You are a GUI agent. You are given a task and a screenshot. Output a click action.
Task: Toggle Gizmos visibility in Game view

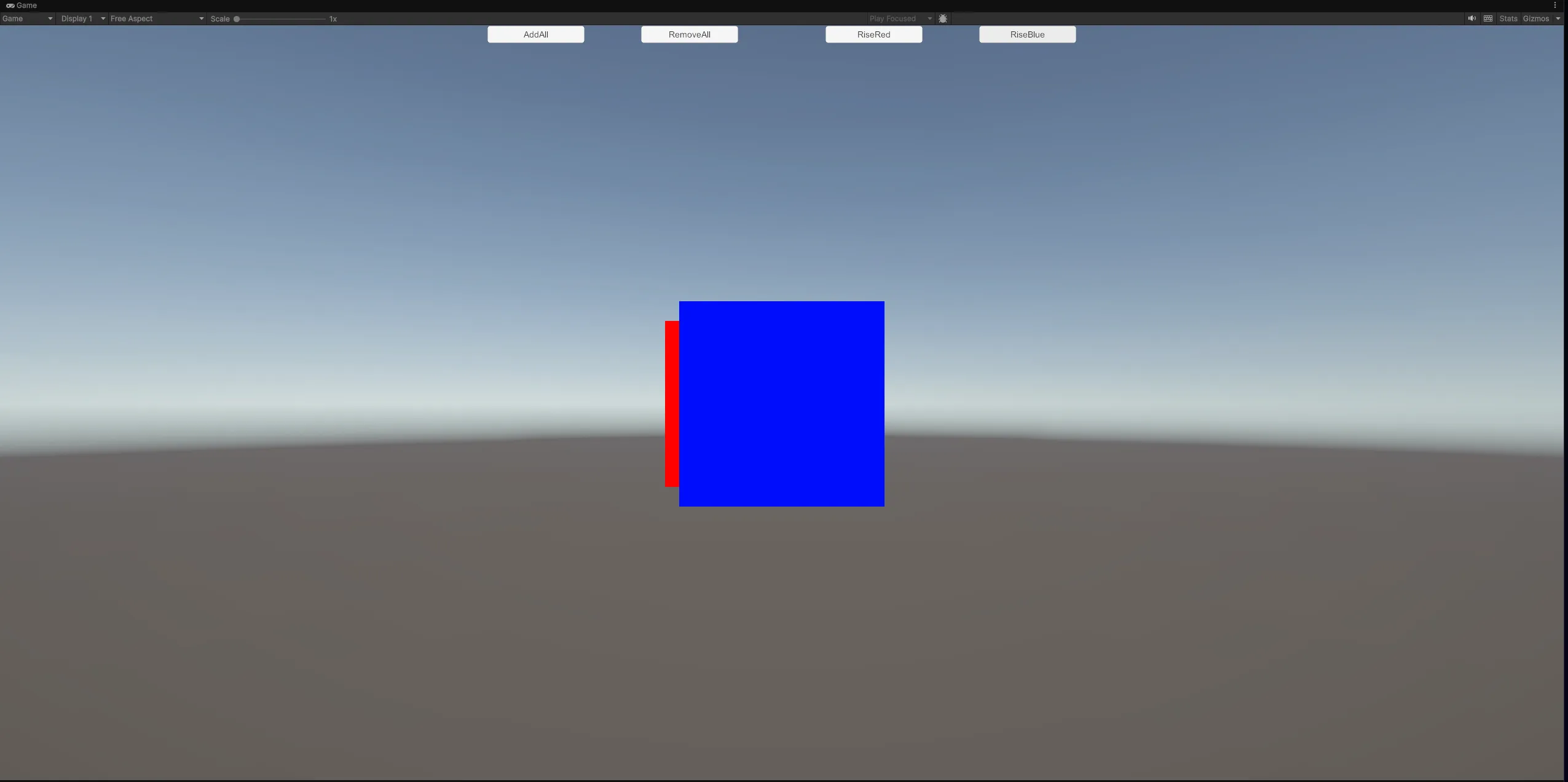(1535, 18)
